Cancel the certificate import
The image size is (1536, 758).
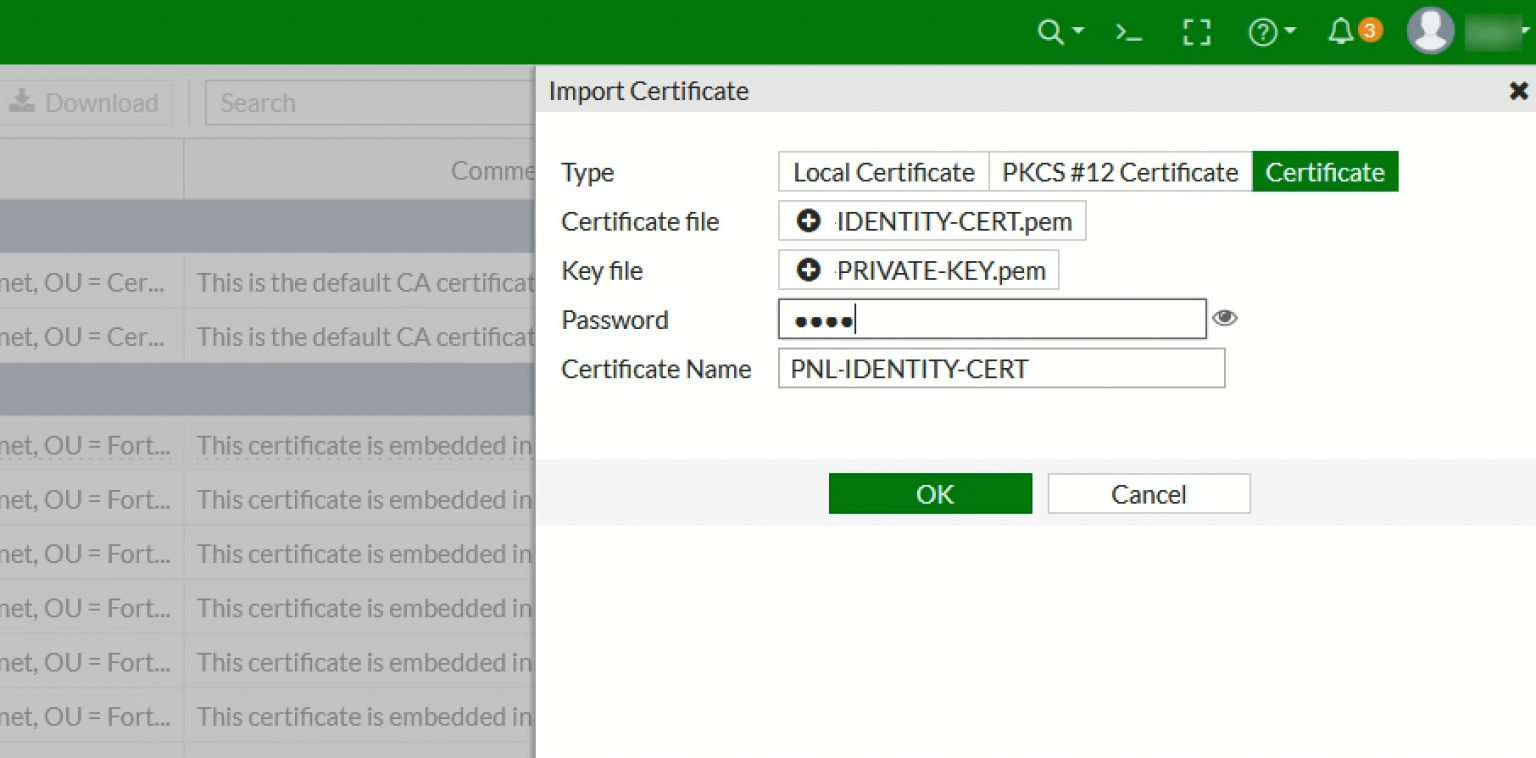[1148, 493]
